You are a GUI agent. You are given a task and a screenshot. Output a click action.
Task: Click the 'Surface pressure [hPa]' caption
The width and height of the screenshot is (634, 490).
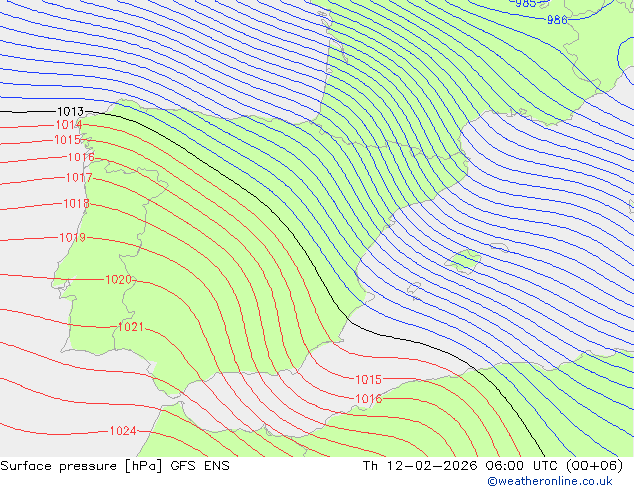click(x=81, y=466)
